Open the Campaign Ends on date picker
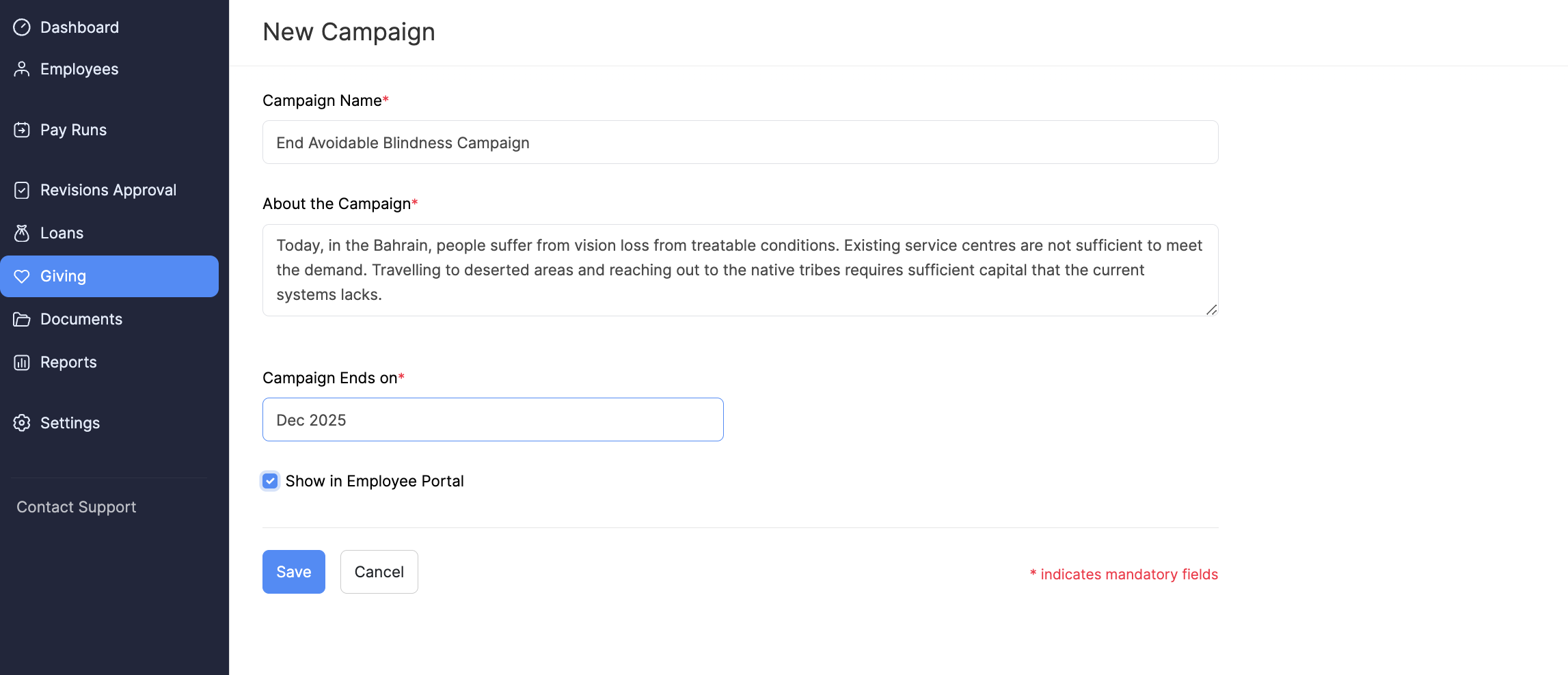Screen dimensions: 1568x675 coord(492,419)
